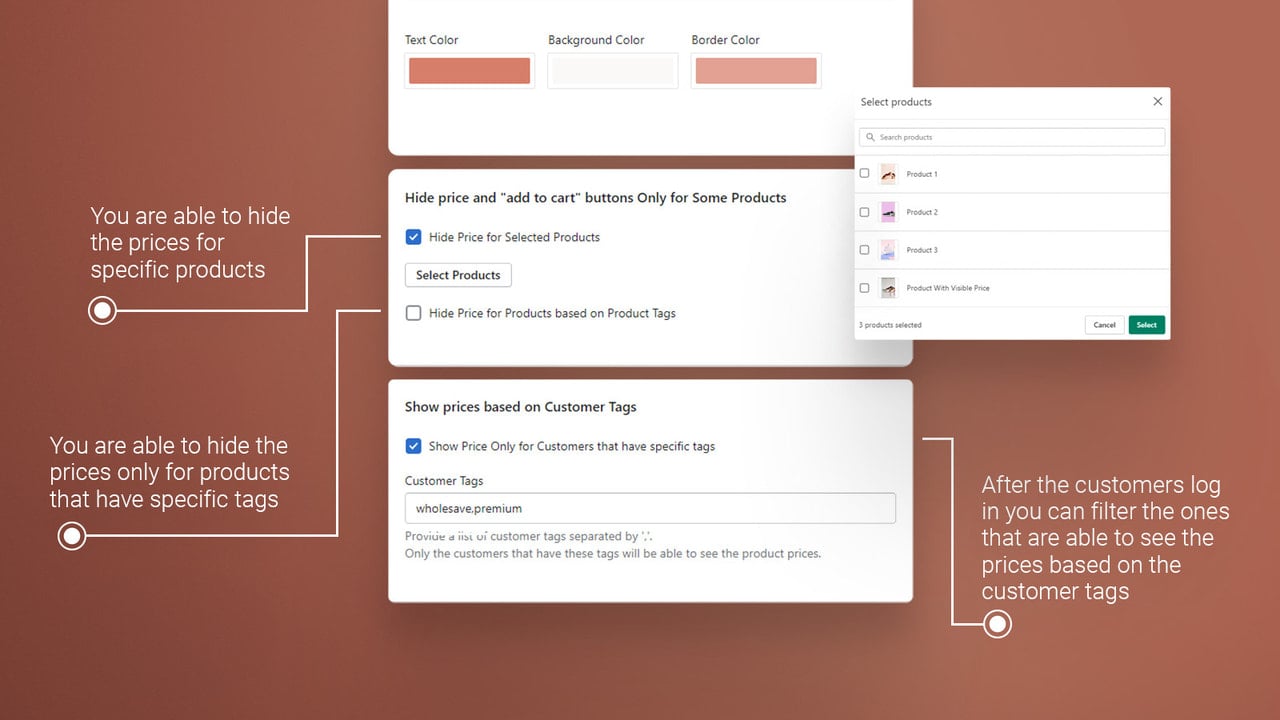Open the Background Color swatch
Image resolution: width=1280 pixels, height=720 pixels.
613,71
